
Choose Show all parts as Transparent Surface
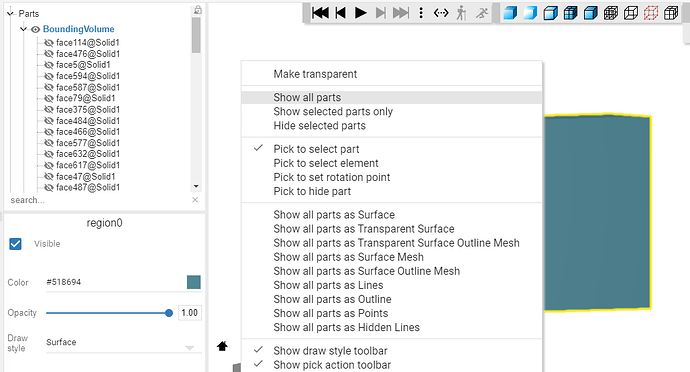[392, 229]
